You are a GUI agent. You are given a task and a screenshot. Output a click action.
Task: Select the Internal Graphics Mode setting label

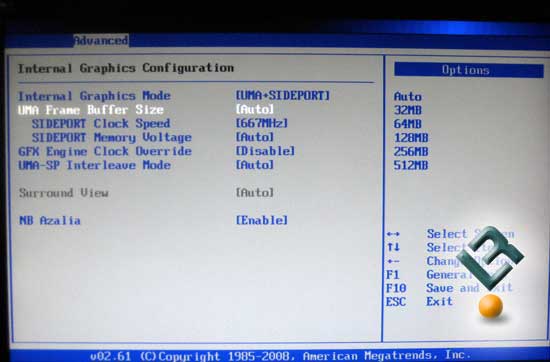pos(94,96)
